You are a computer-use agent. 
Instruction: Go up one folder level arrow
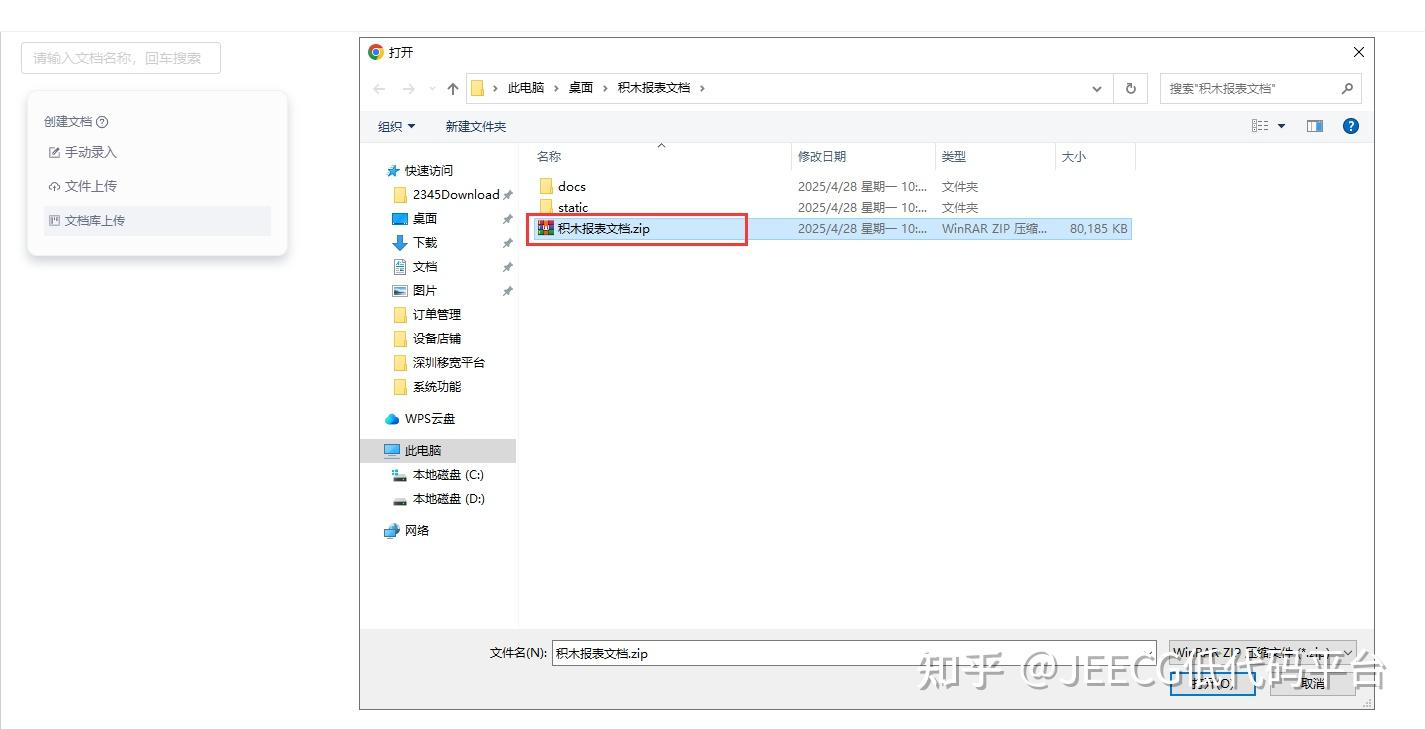453,88
